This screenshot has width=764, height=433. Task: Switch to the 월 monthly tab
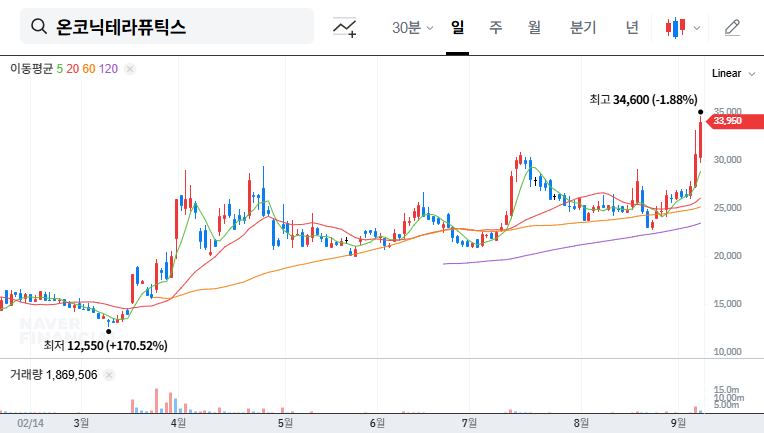(x=535, y=27)
